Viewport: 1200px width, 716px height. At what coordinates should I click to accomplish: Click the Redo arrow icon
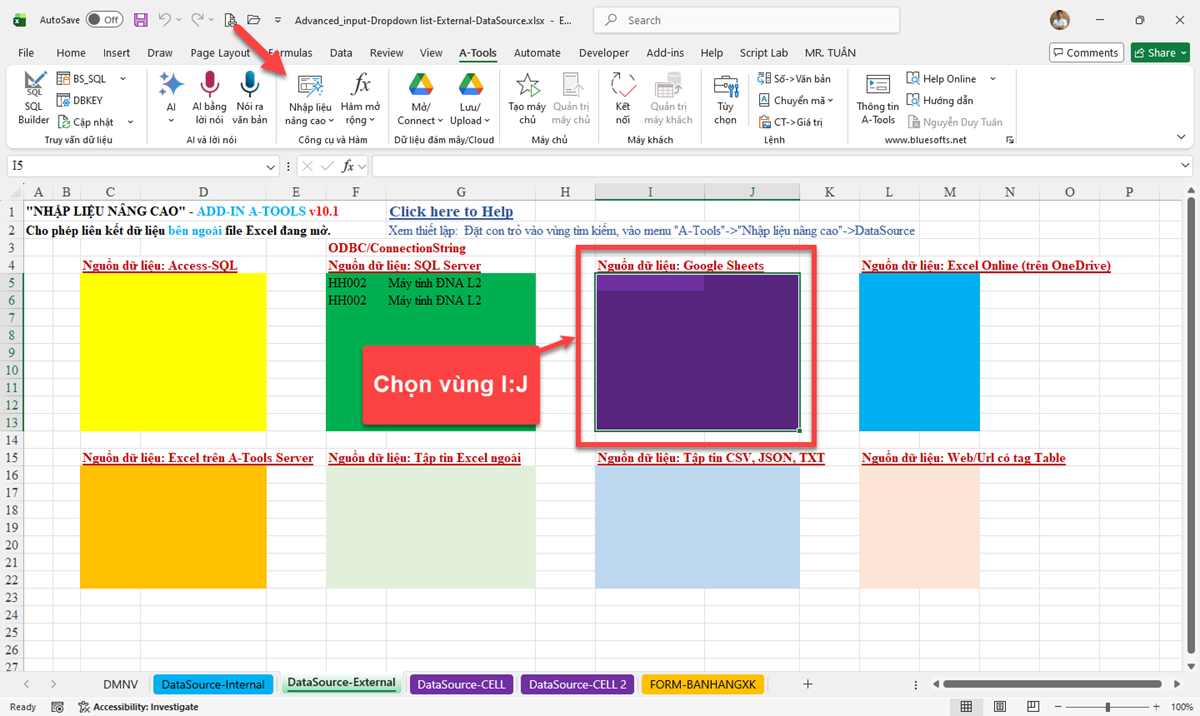coord(197,19)
